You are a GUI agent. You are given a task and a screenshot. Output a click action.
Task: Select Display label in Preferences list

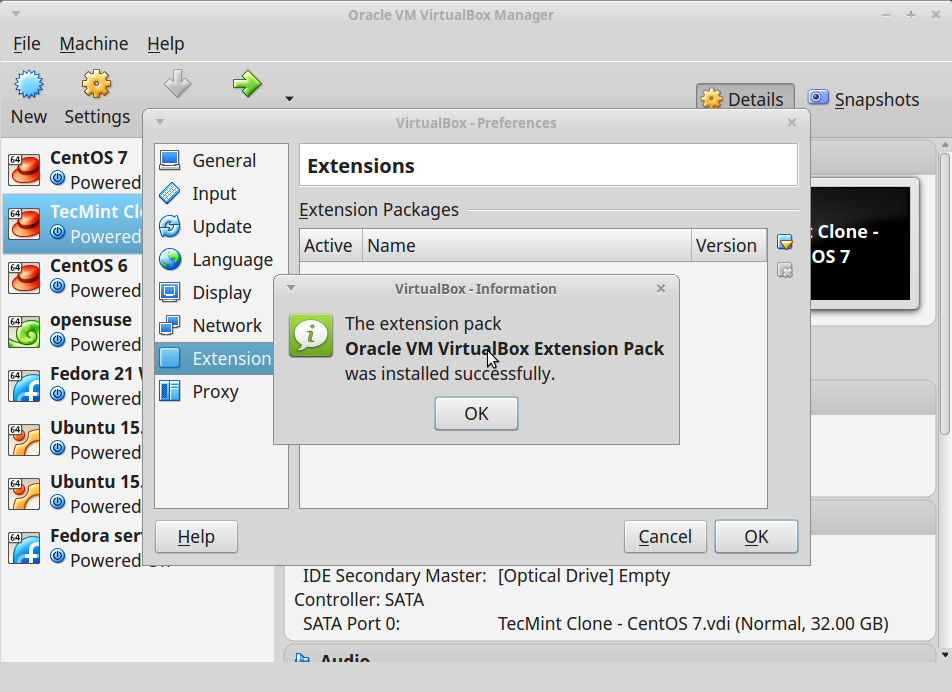pos(222,293)
